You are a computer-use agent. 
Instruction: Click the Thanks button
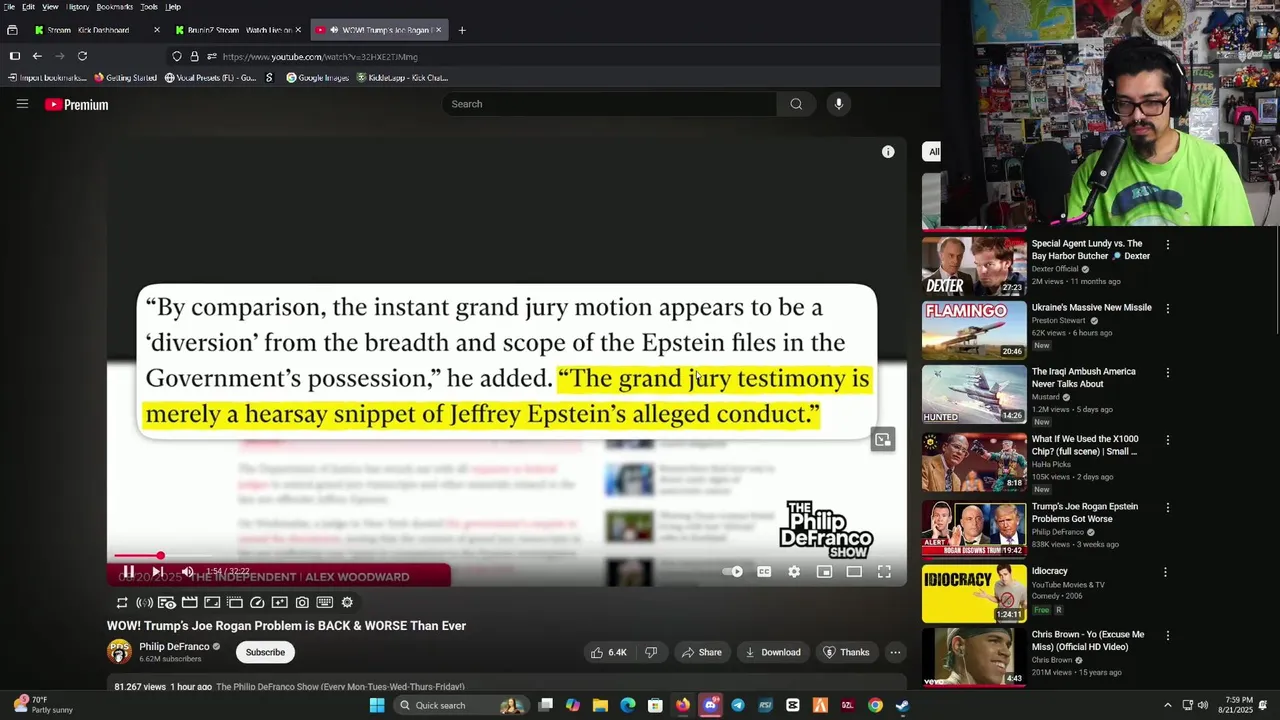click(846, 652)
